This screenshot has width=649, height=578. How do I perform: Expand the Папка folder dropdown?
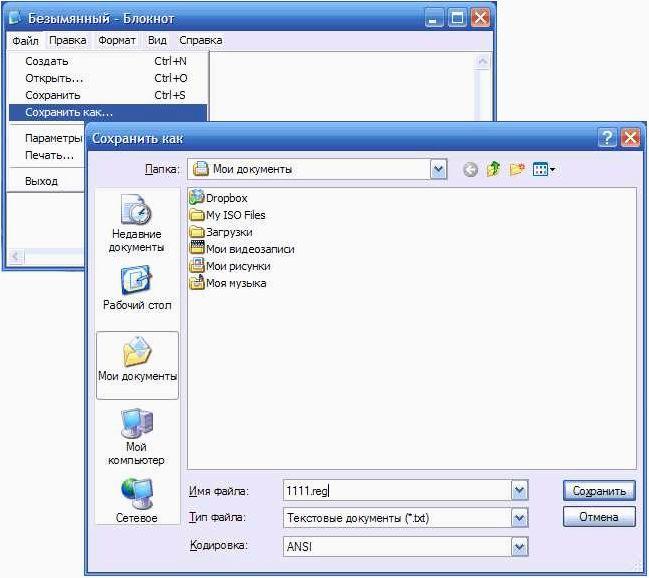point(438,169)
